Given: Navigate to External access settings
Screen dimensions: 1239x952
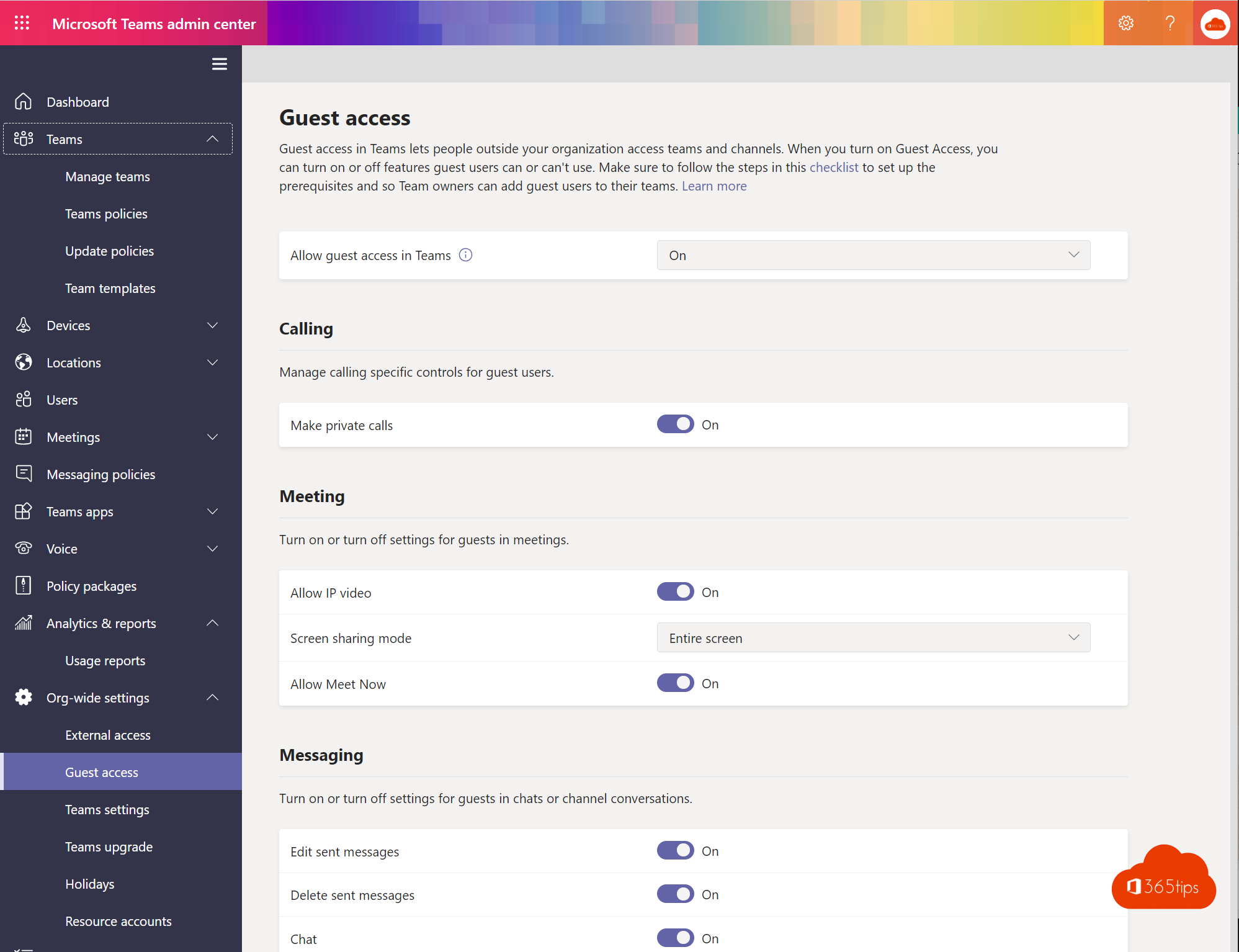Looking at the screenshot, I should click(108, 734).
